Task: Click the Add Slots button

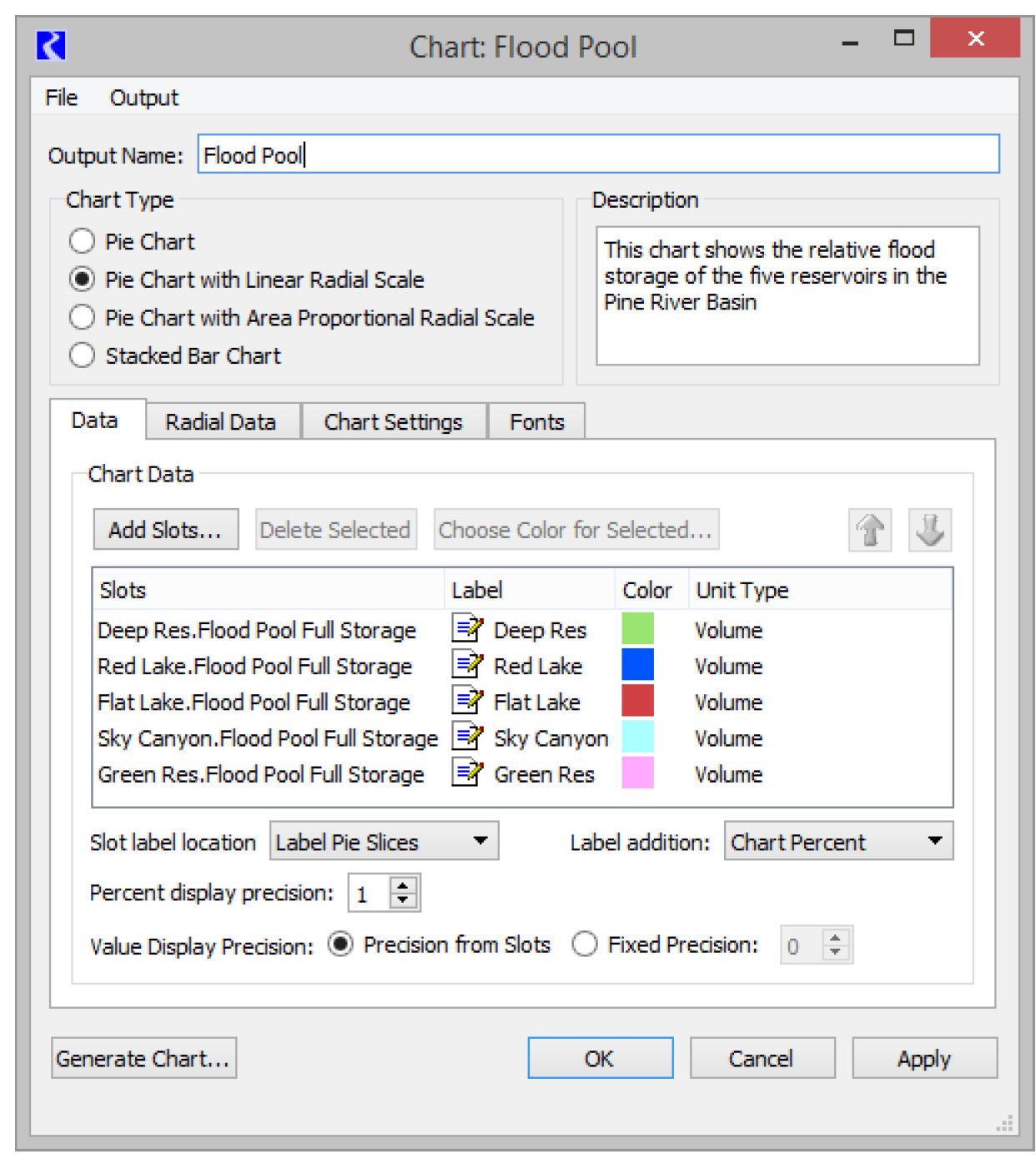Action: (x=165, y=530)
